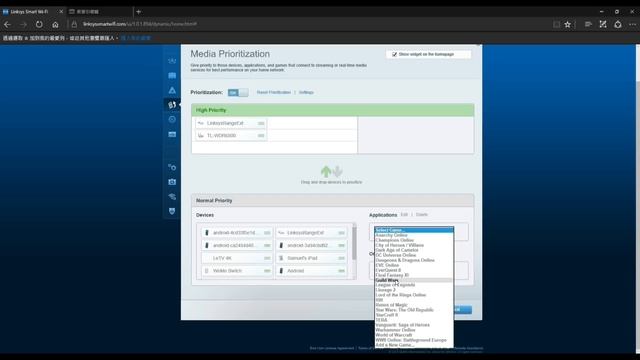Choose Final Fantasy XI in dropdown
640x360 pixels.
point(413,275)
